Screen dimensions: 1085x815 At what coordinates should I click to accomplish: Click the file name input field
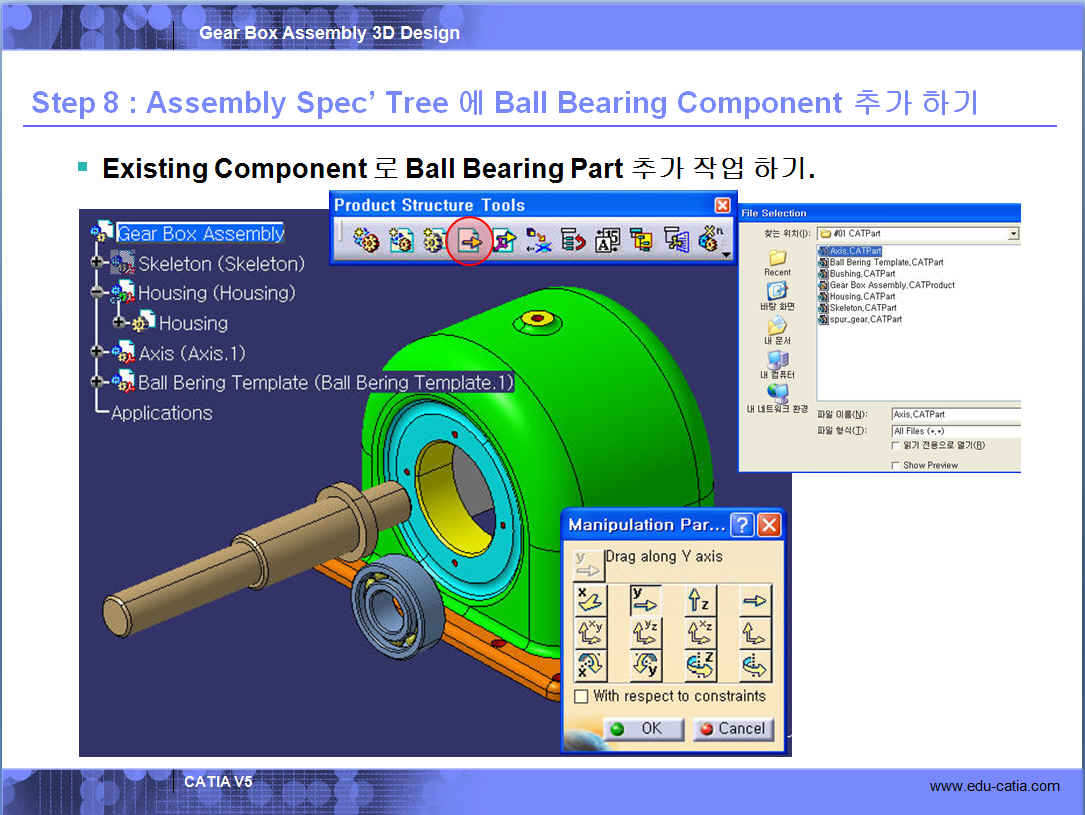[x=955, y=414]
